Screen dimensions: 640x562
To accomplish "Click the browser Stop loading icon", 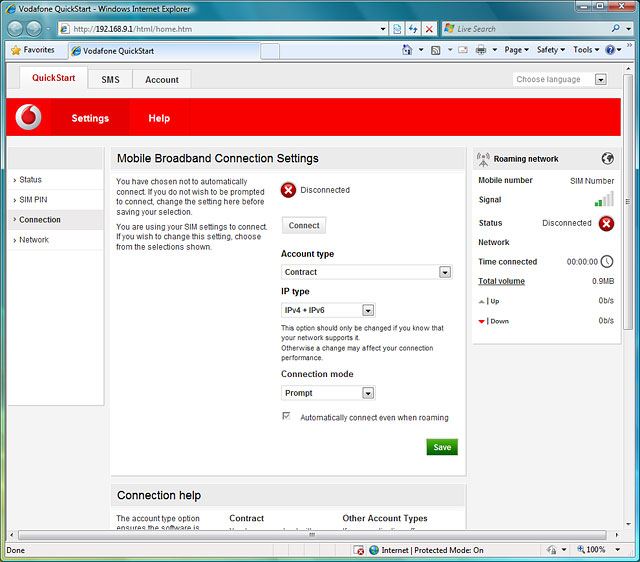I will point(429,29).
